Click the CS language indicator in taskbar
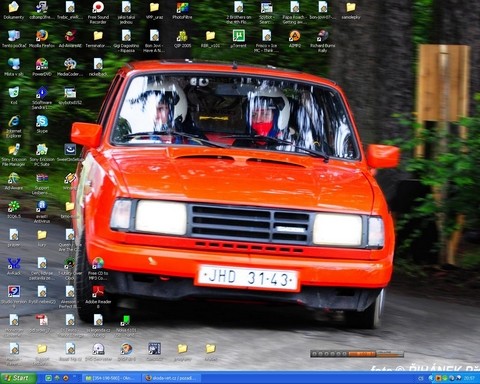This screenshot has width=480, height=384. 421,378
